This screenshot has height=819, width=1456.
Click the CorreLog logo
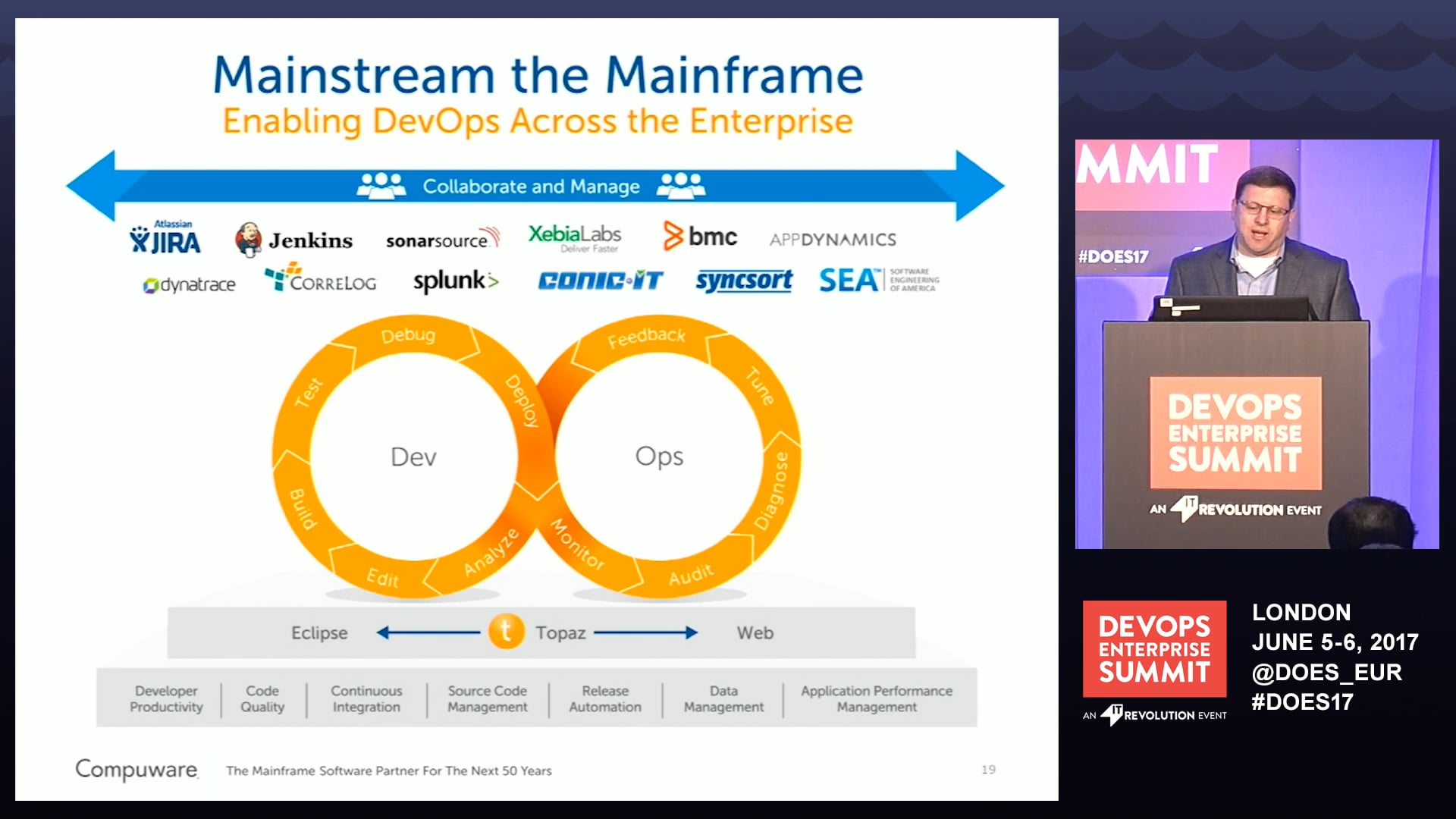(320, 278)
